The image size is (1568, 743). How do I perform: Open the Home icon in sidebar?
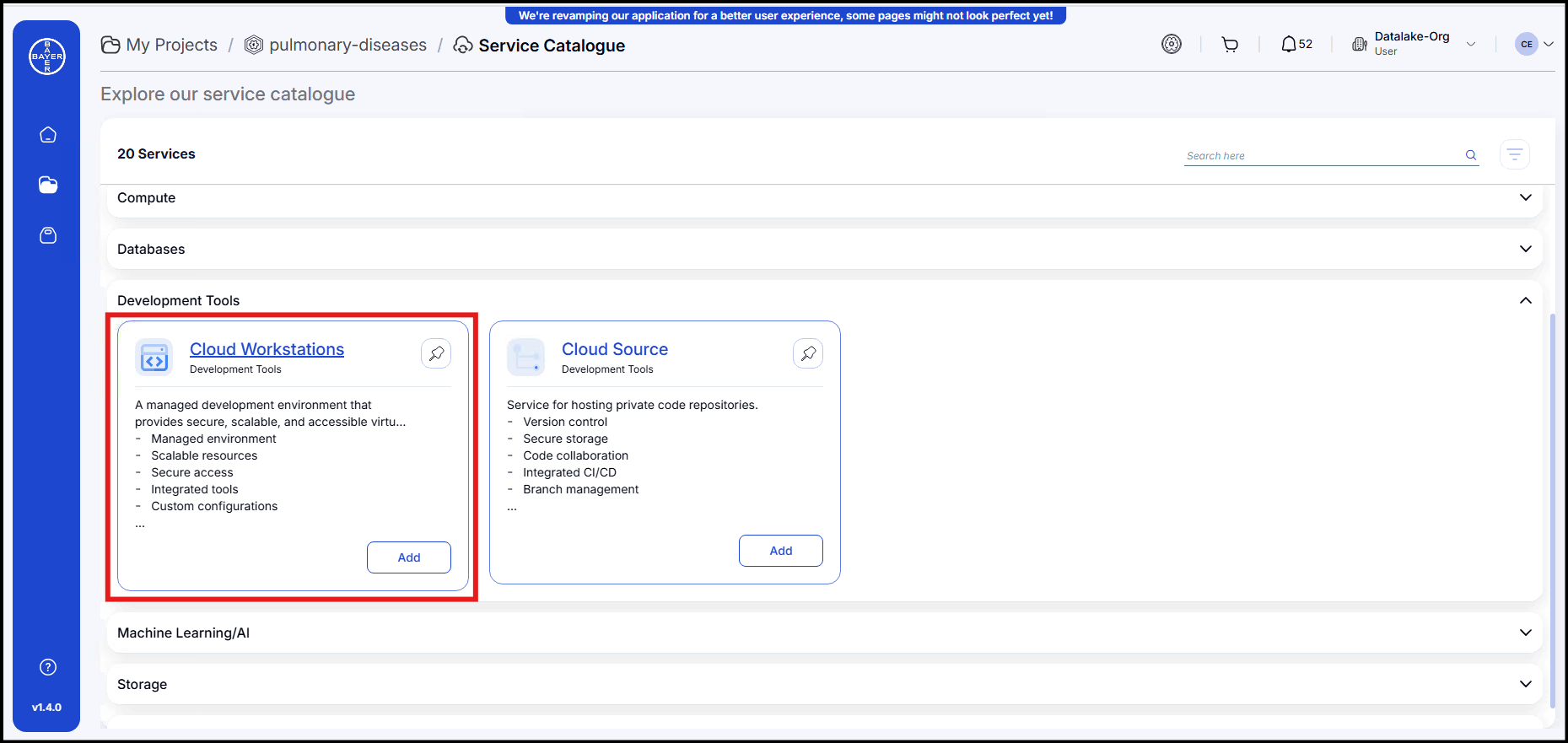pyautogui.click(x=48, y=135)
